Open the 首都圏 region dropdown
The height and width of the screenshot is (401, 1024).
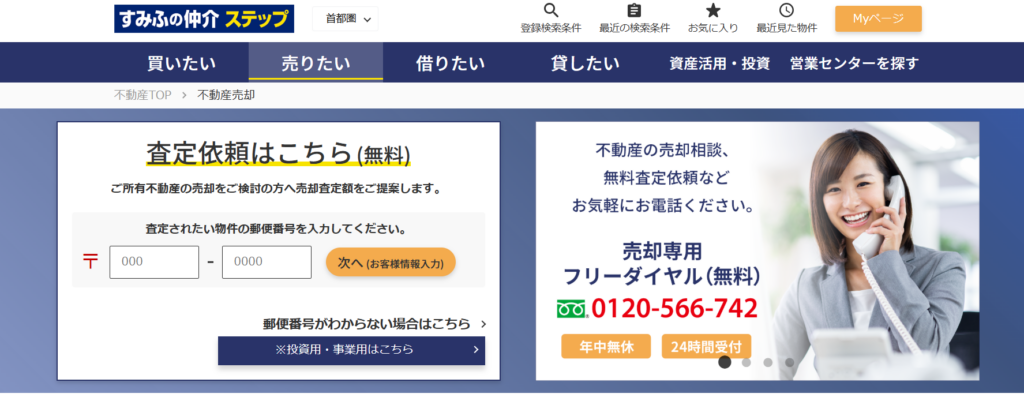(x=345, y=19)
